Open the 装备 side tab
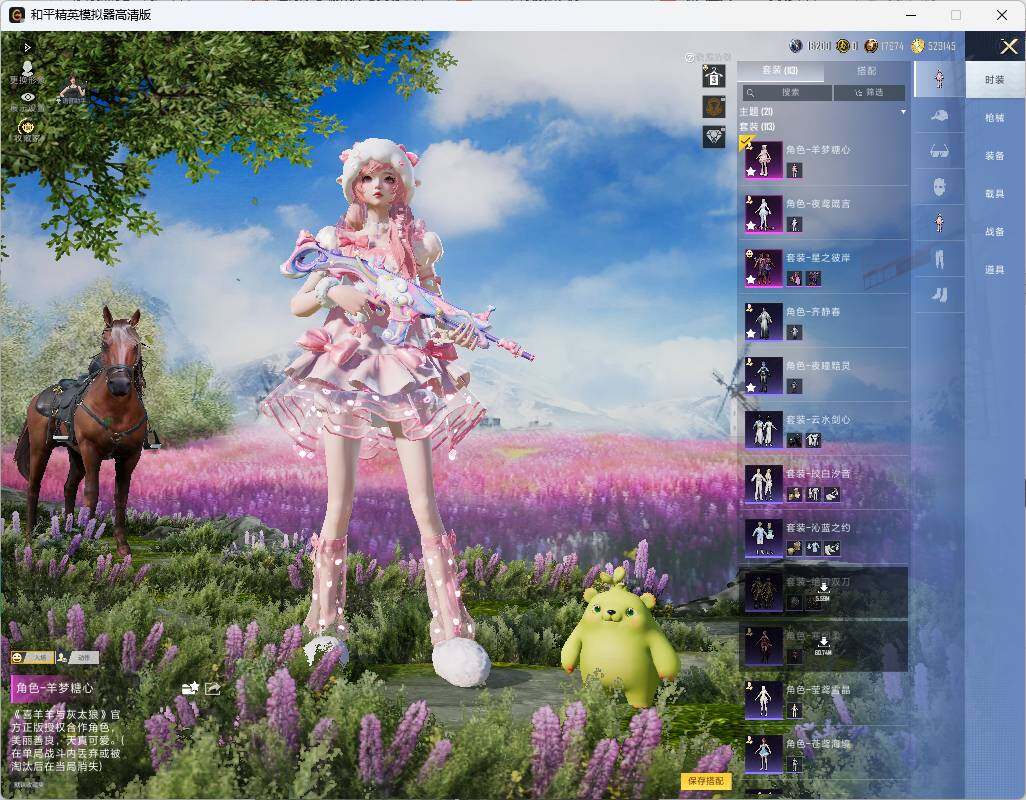 [x=995, y=156]
